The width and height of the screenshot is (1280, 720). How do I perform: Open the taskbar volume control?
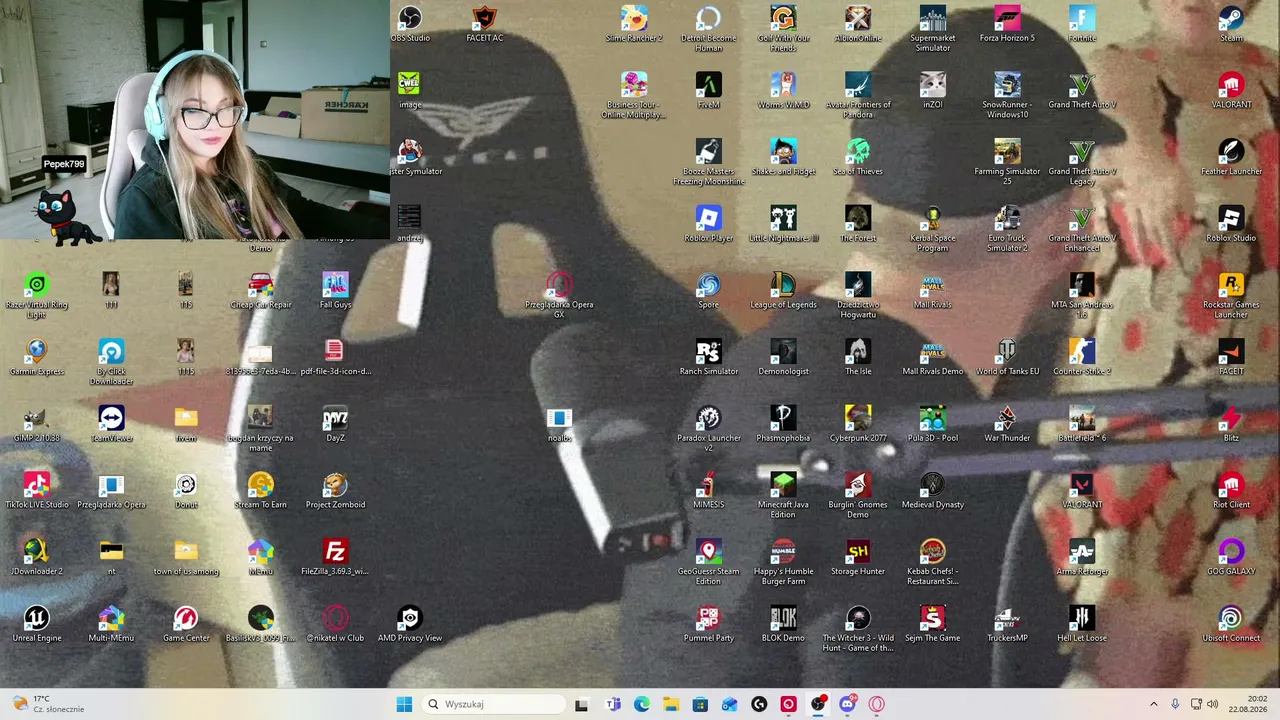coord(1213,704)
